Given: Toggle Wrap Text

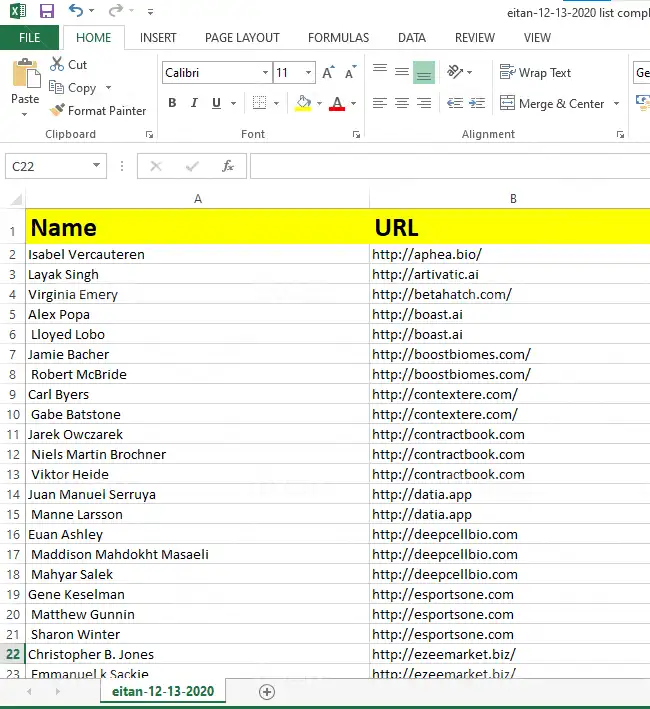Looking at the screenshot, I should click(x=535, y=72).
